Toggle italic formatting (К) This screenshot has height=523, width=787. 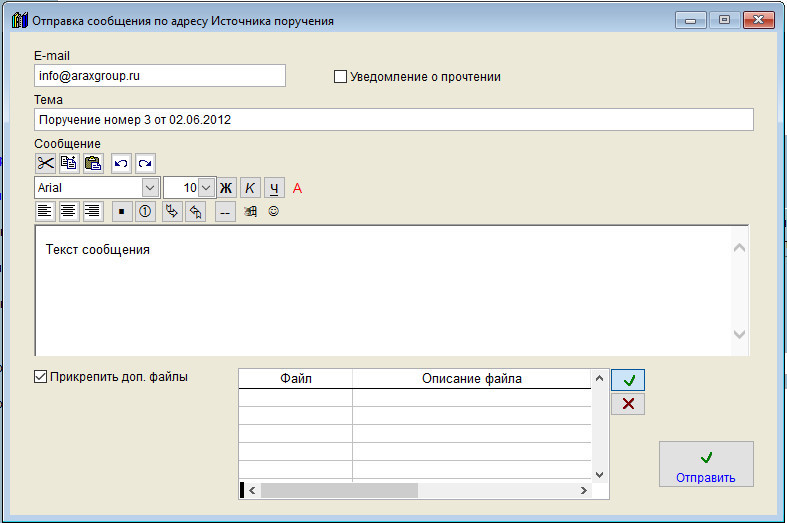coord(250,188)
